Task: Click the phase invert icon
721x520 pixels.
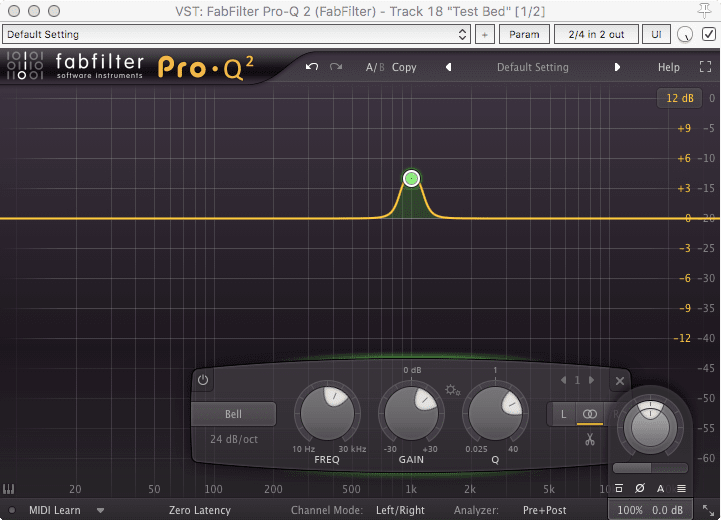Action: pos(640,488)
